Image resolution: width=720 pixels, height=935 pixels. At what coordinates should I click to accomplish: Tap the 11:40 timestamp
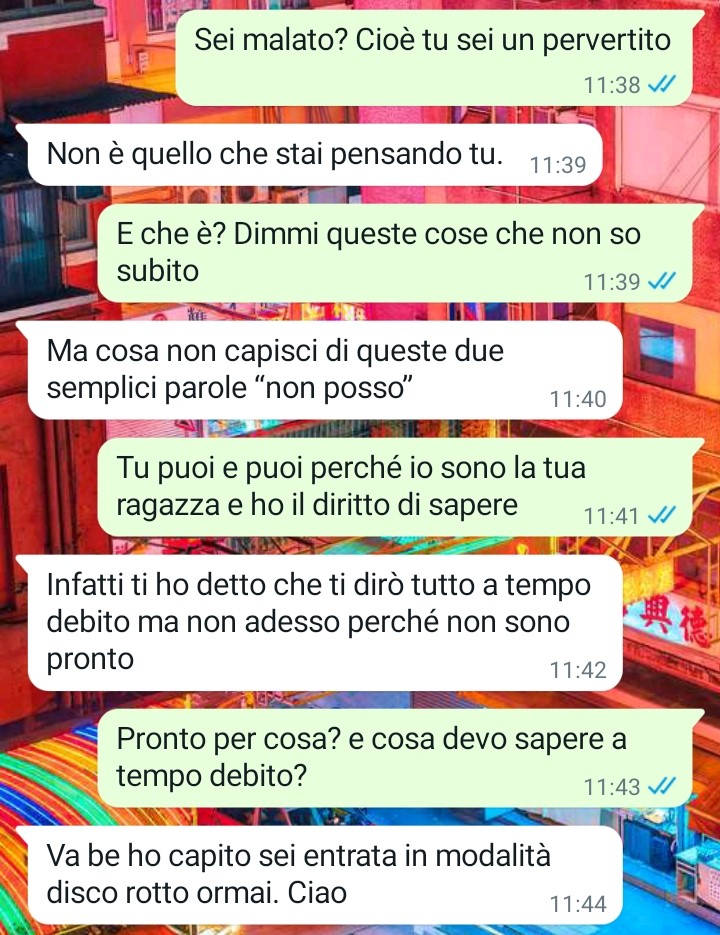(x=577, y=399)
